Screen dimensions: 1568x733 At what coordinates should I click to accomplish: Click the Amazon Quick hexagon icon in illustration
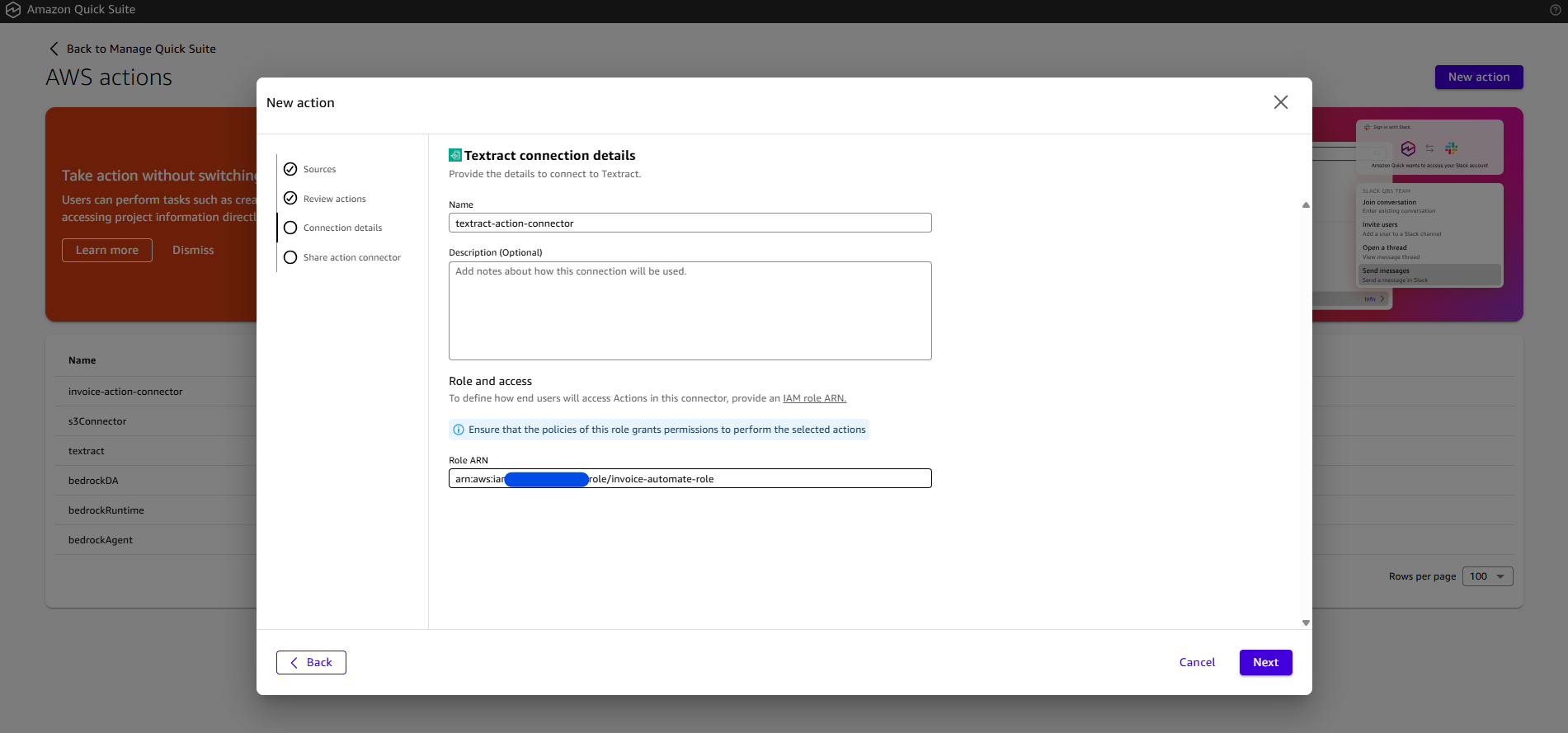pyautogui.click(x=1408, y=148)
